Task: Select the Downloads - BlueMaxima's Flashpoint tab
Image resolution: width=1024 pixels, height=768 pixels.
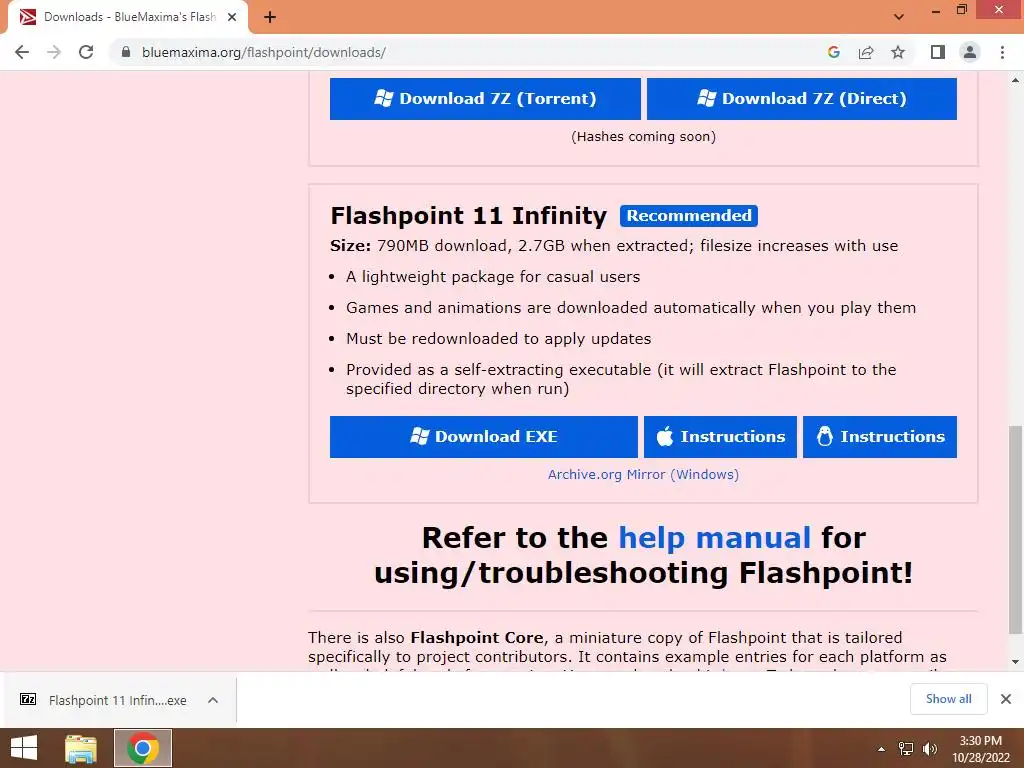Action: point(129,17)
